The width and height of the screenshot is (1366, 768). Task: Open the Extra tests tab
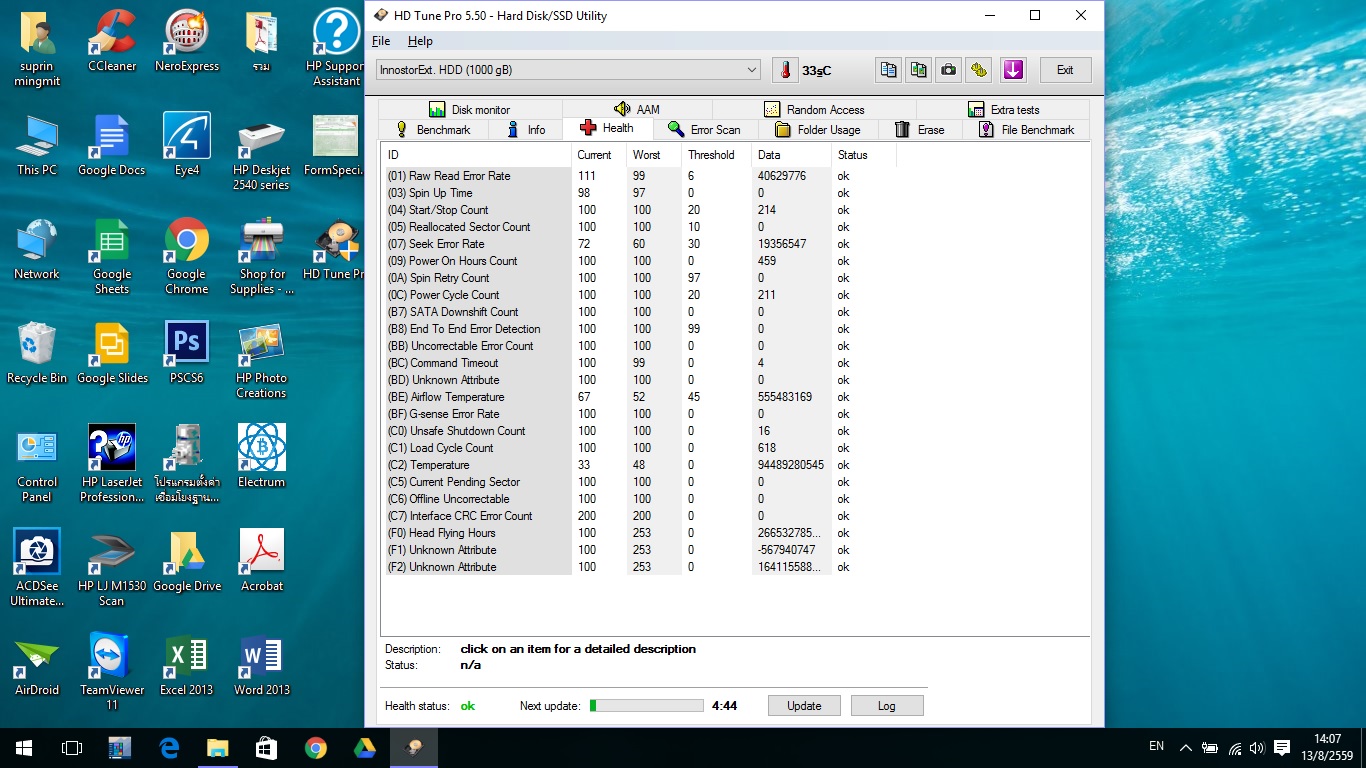pyautogui.click(x=1003, y=110)
